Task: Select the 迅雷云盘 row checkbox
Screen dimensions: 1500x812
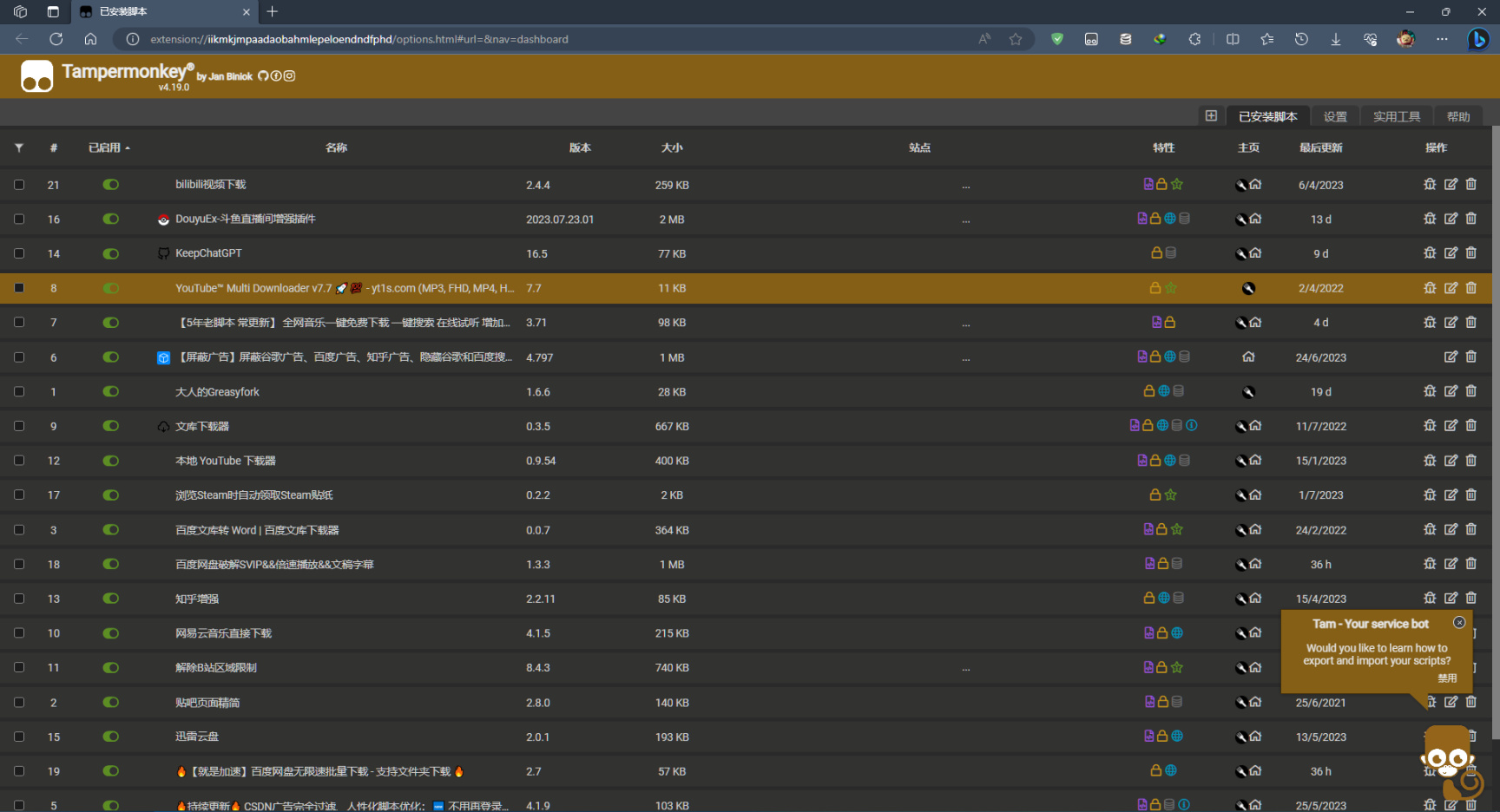Action: (19, 737)
